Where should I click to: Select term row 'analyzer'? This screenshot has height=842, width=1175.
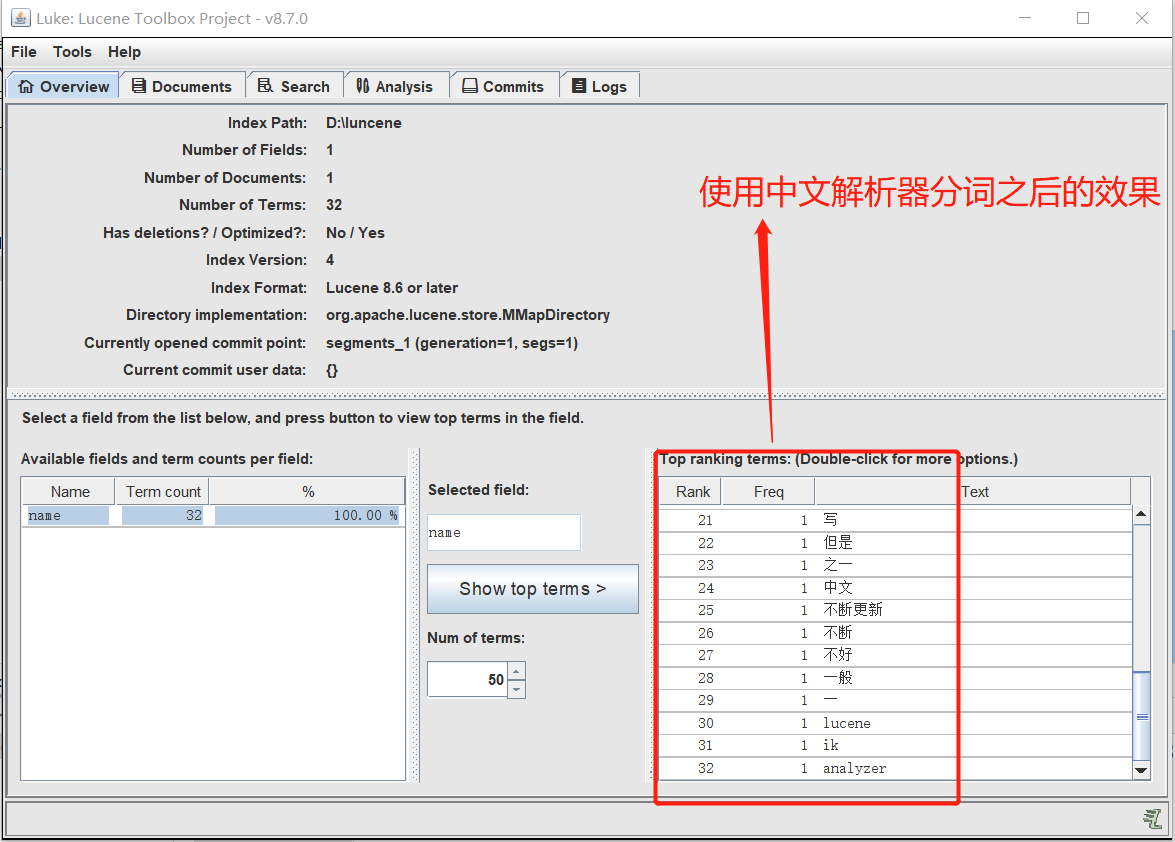(895, 768)
